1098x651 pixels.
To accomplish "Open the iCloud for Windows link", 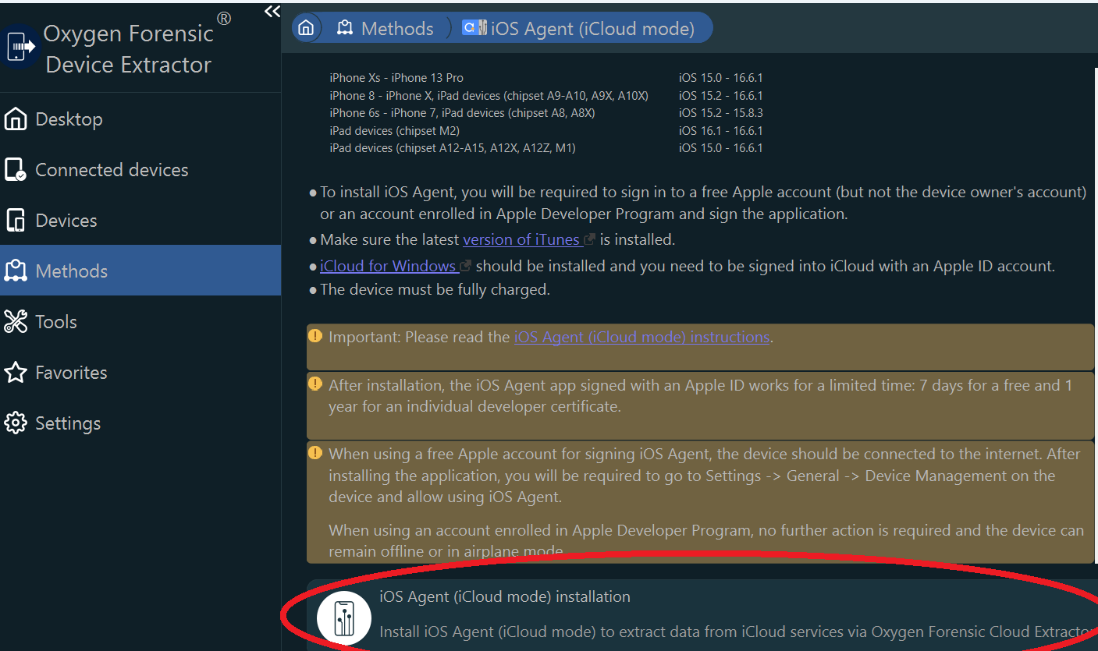I will click(388, 266).
